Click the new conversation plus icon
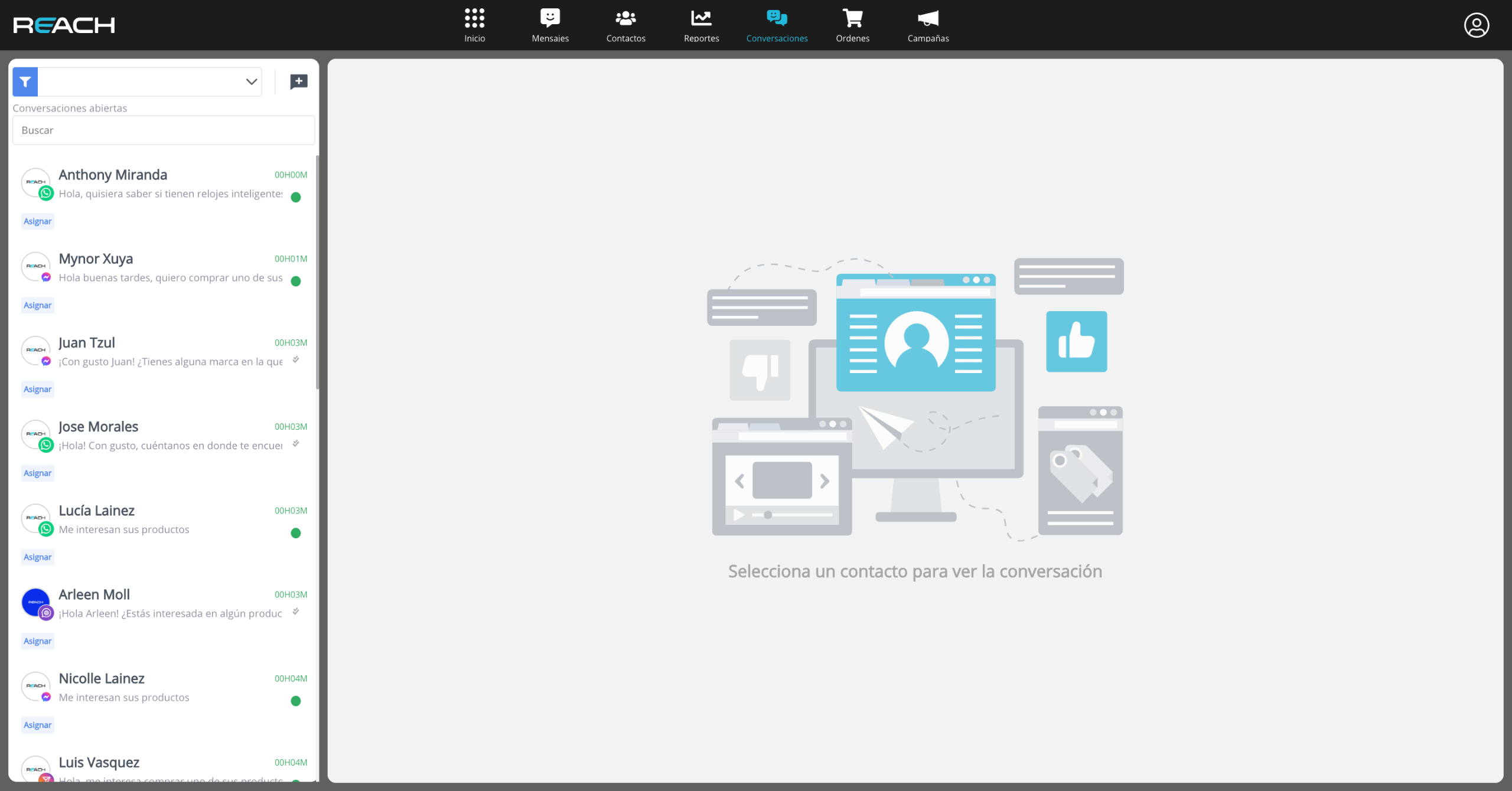The height and width of the screenshot is (791, 1512). 299,81
